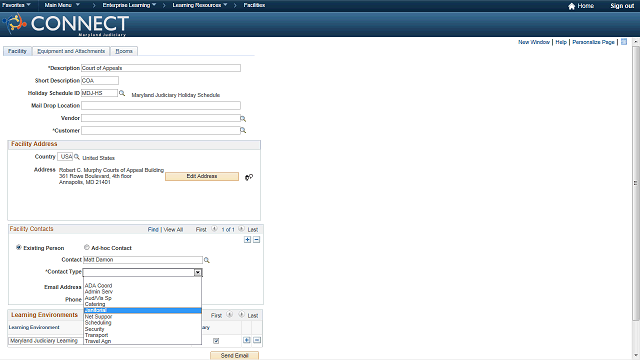The width and height of the screenshot is (640, 360).
Task: Switch to the Facility tab
Action: pyautogui.click(x=17, y=51)
